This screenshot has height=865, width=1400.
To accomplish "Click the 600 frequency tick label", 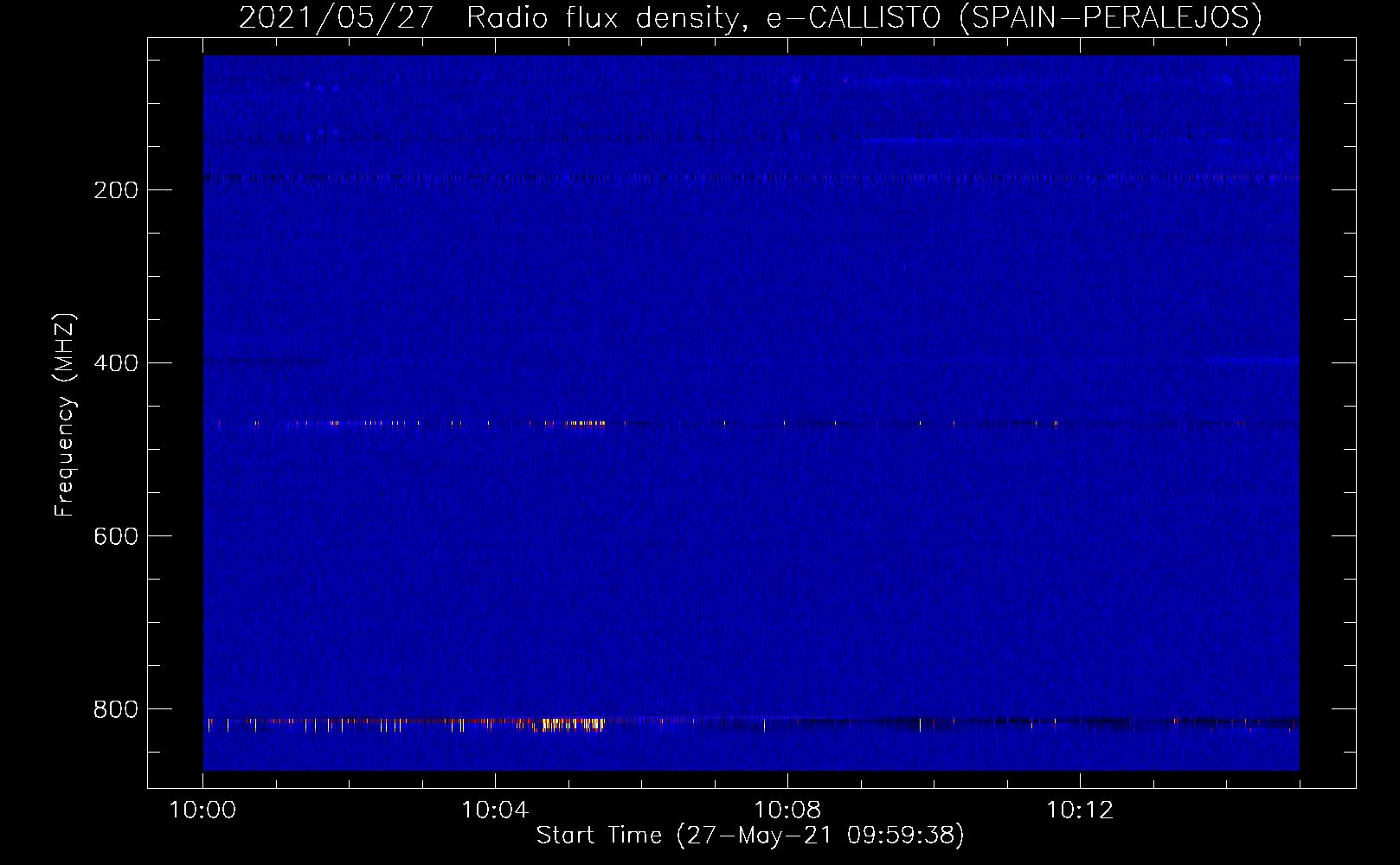I will pyautogui.click(x=116, y=536).
